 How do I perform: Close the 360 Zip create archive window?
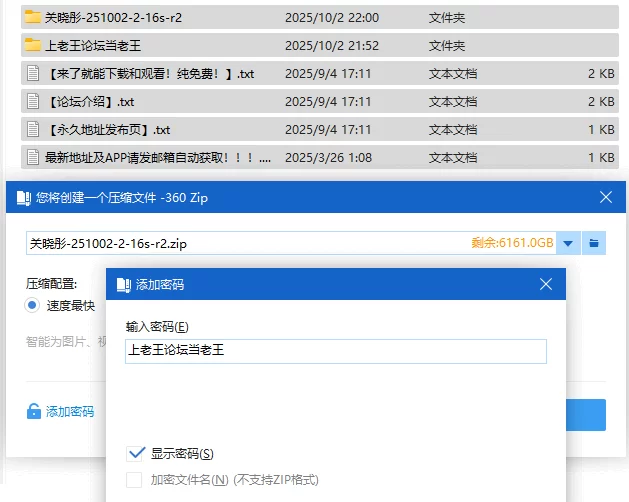coord(606,198)
